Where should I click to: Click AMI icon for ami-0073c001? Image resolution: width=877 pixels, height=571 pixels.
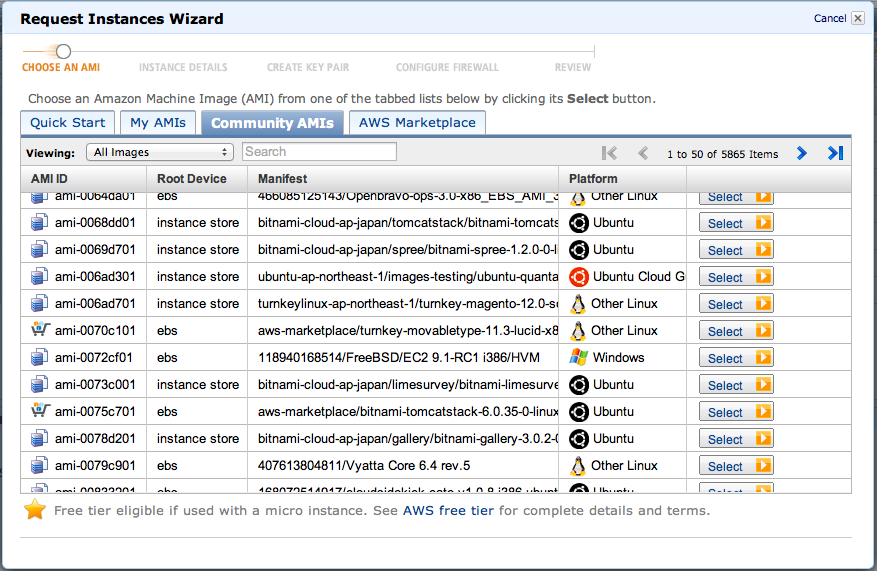click(39, 384)
